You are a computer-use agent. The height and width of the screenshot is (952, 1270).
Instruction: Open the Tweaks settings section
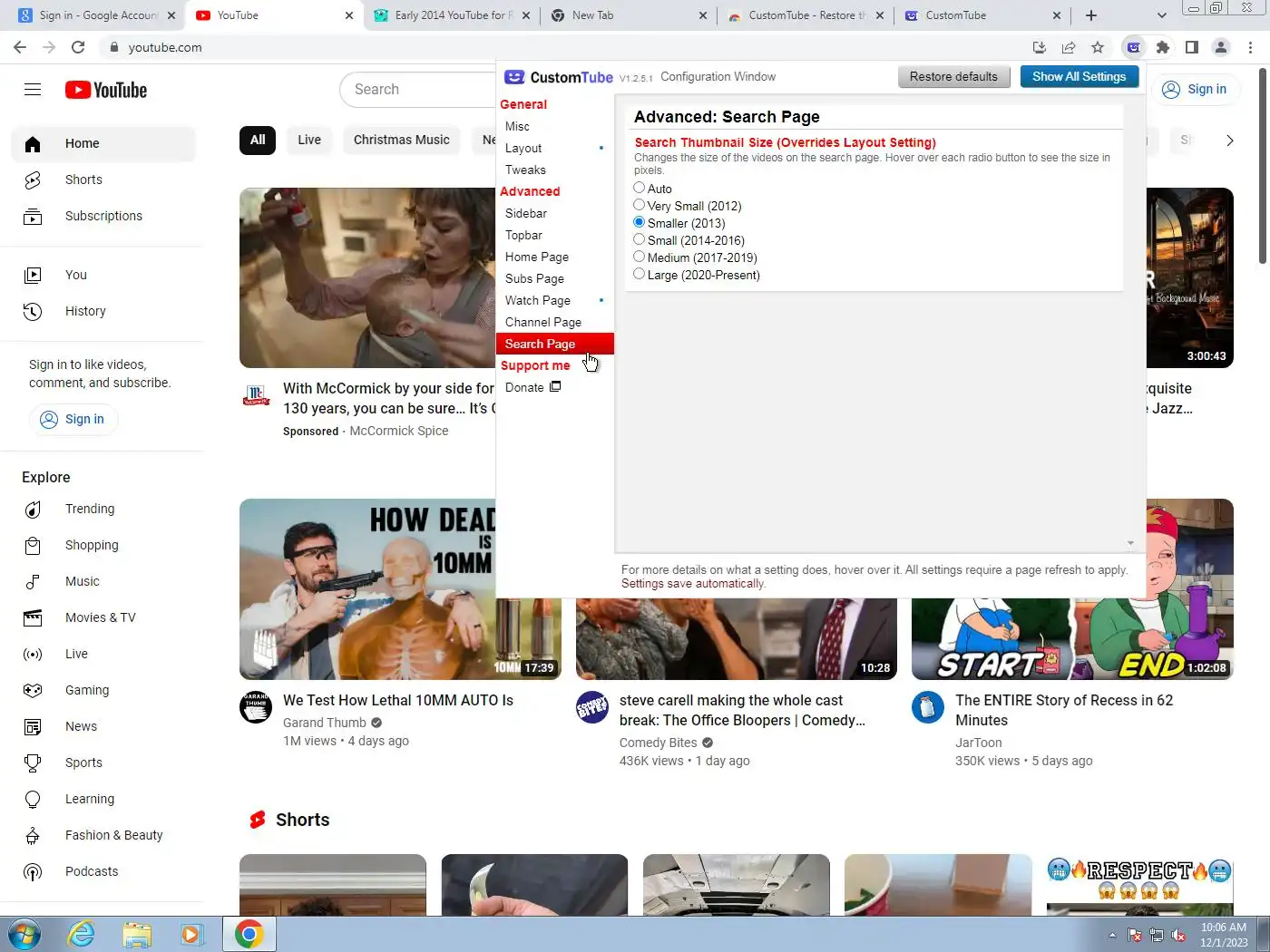click(526, 170)
